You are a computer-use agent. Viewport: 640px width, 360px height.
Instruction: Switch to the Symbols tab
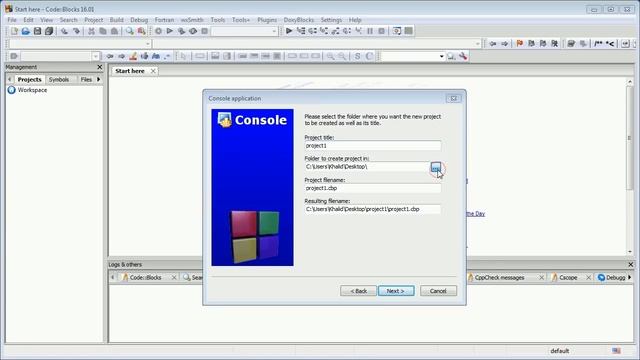pos(59,79)
